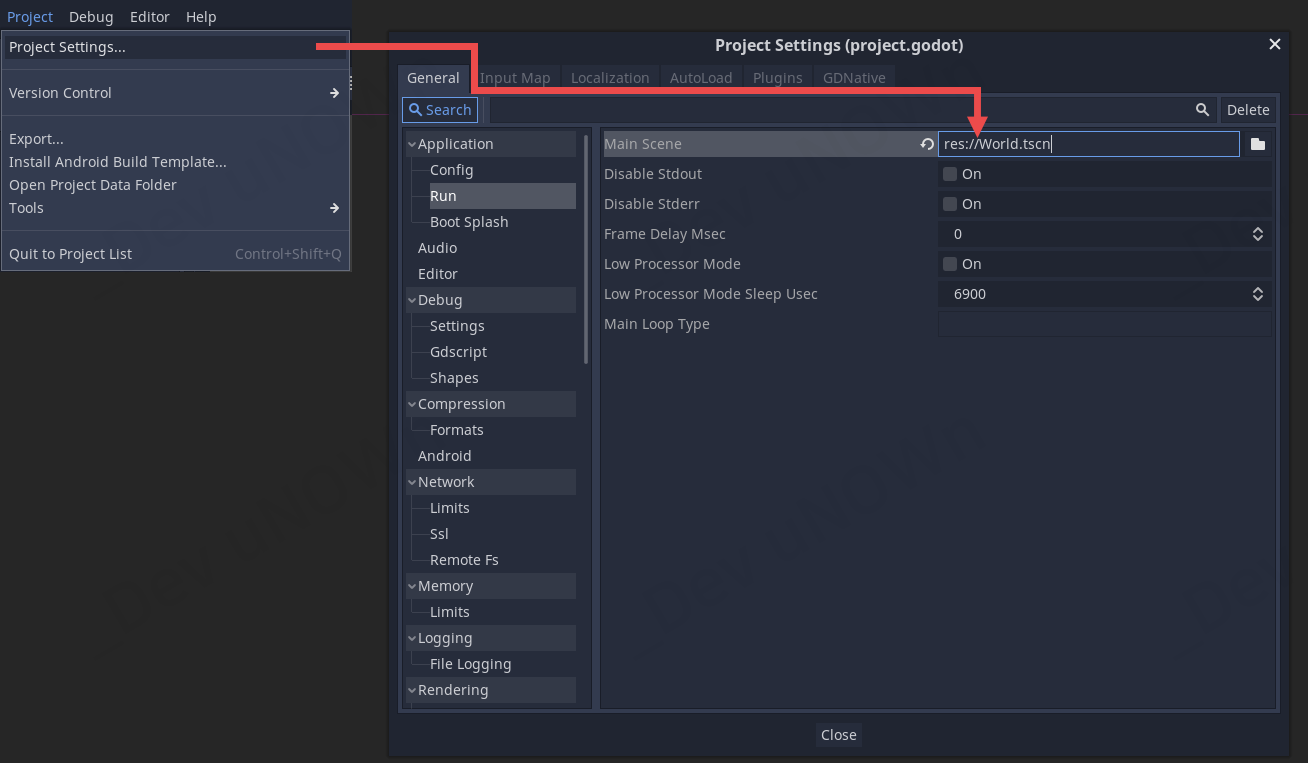Open the Editor menu
The width and height of the screenshot is (1308, 763).
150,17
